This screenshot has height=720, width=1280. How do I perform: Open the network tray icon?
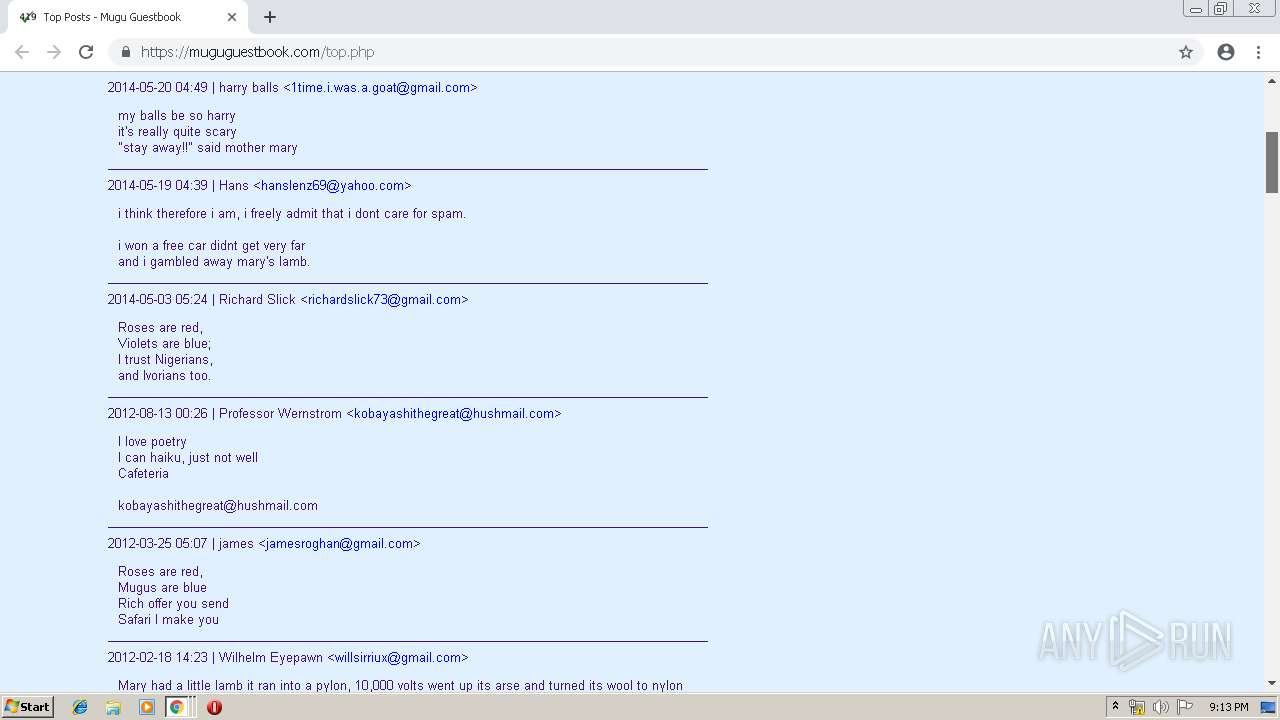(x=1137, y=707)
